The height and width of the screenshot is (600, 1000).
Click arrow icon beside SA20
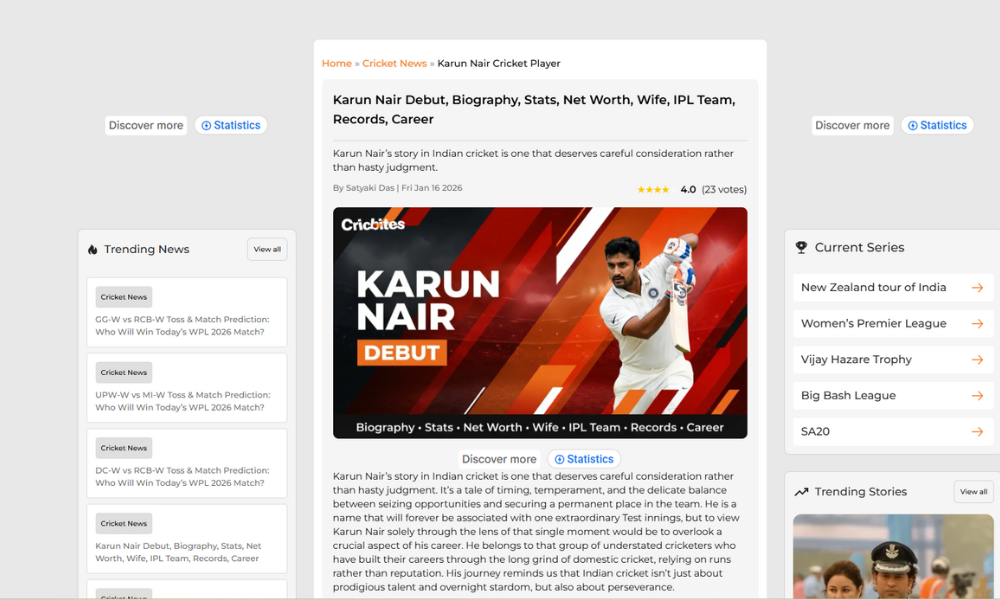pos(977,432)
